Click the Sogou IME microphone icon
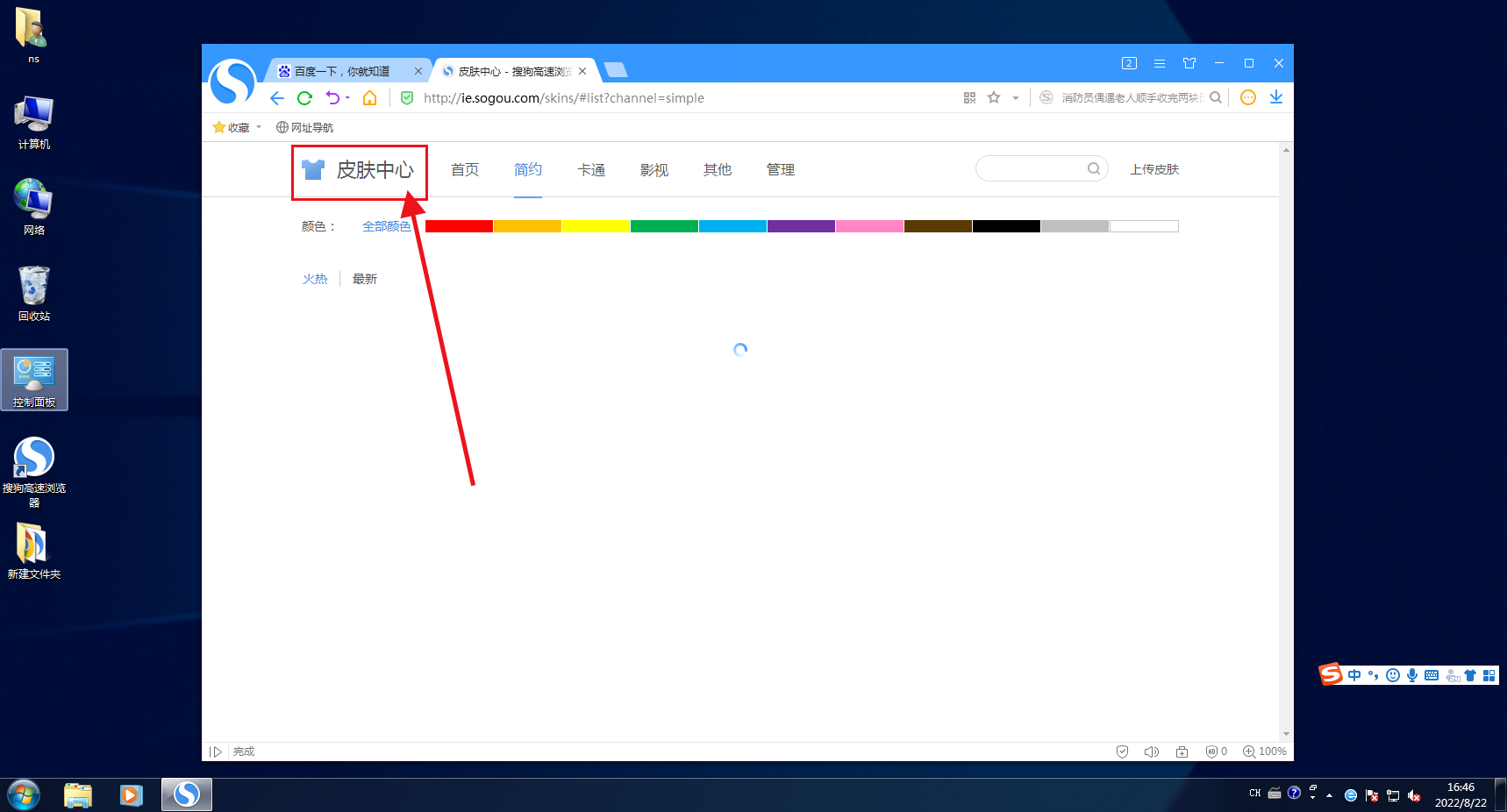The height and width of the screenshot is (812, 1507). coord(1412,675)
